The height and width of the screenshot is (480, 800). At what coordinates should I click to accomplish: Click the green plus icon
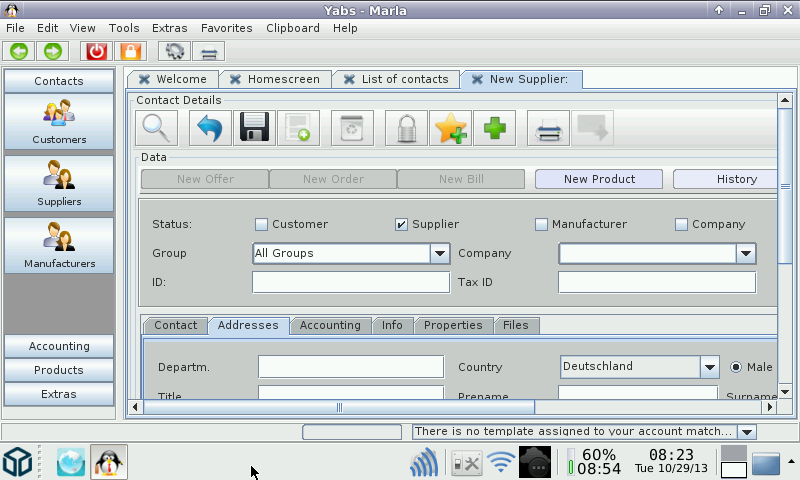(x=494, y=128)
